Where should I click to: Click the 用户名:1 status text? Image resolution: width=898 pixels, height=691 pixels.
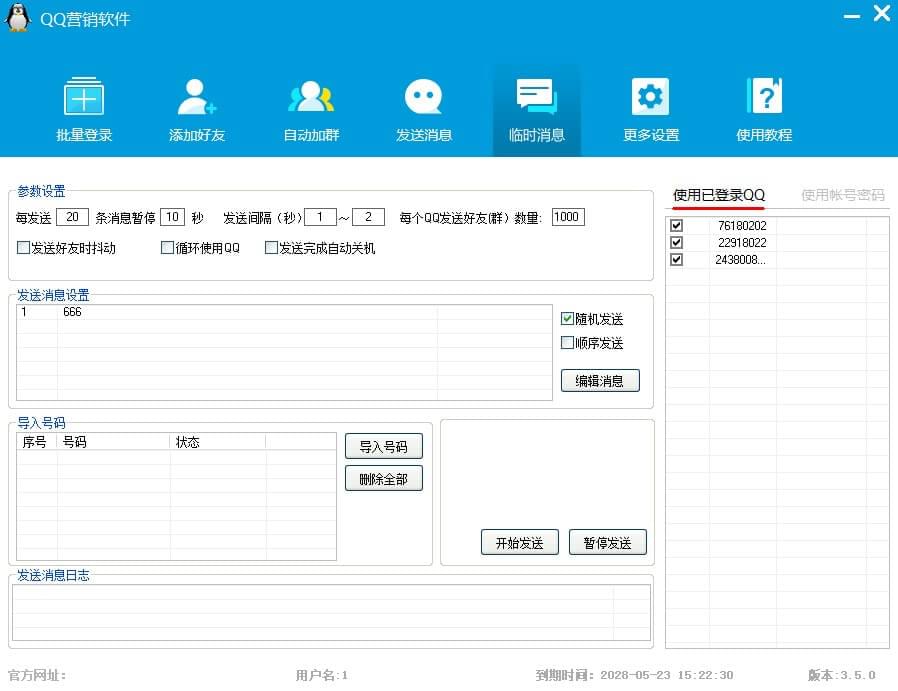coord(322,675)
